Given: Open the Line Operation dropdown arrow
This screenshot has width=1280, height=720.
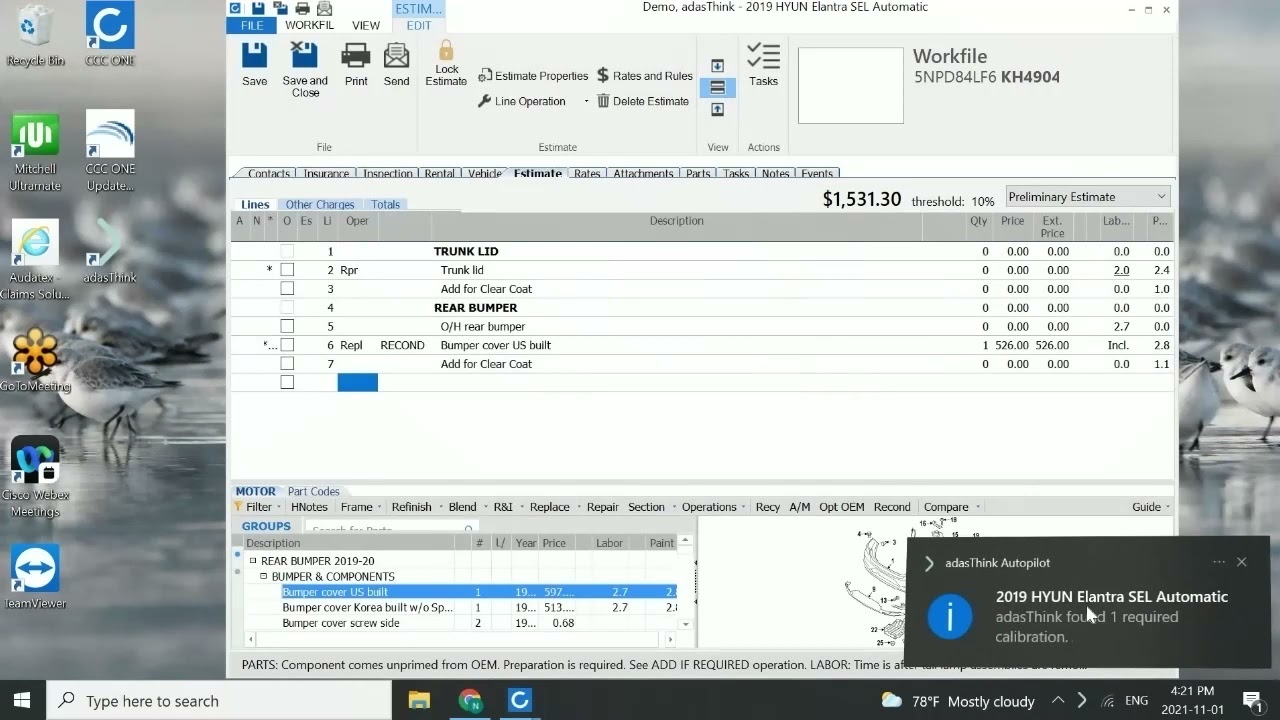Looking at the screenshot, I should (x=586, y=101).
